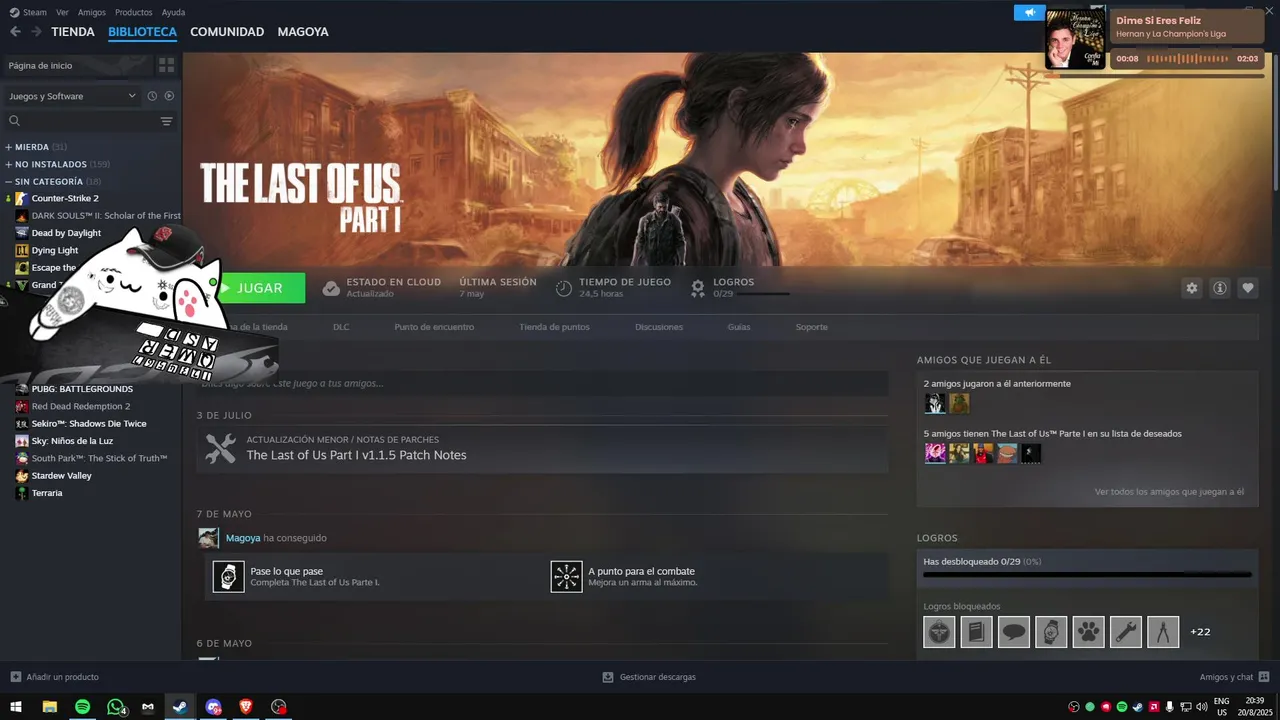Show recent activity clock filter

click(x=152, y=96)
